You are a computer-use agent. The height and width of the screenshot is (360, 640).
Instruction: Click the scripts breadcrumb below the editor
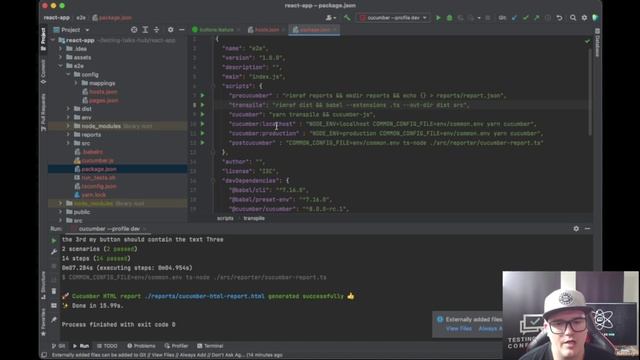point(225,218)
